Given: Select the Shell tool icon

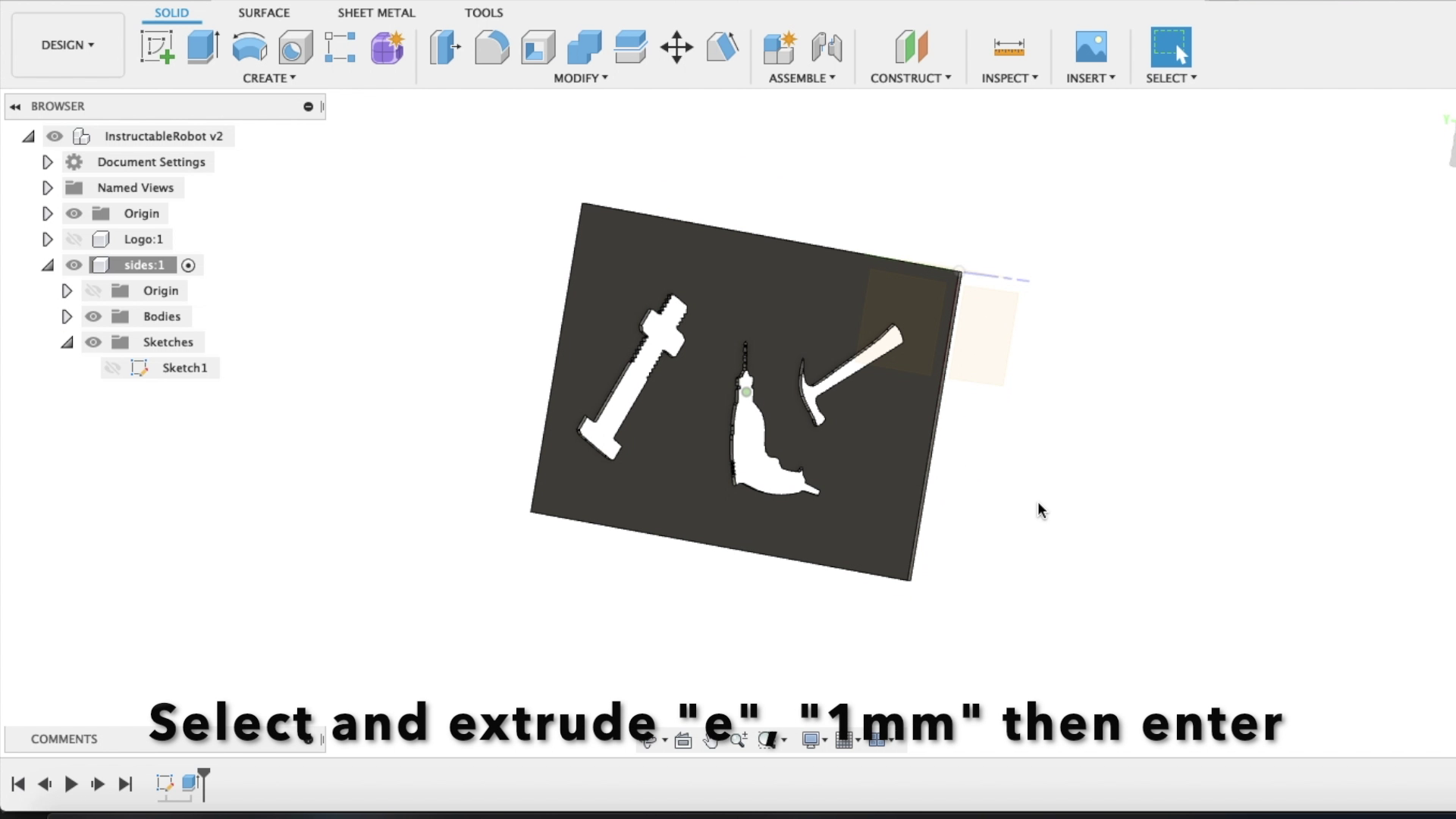Looking at the screenshot, I should 538,47.
